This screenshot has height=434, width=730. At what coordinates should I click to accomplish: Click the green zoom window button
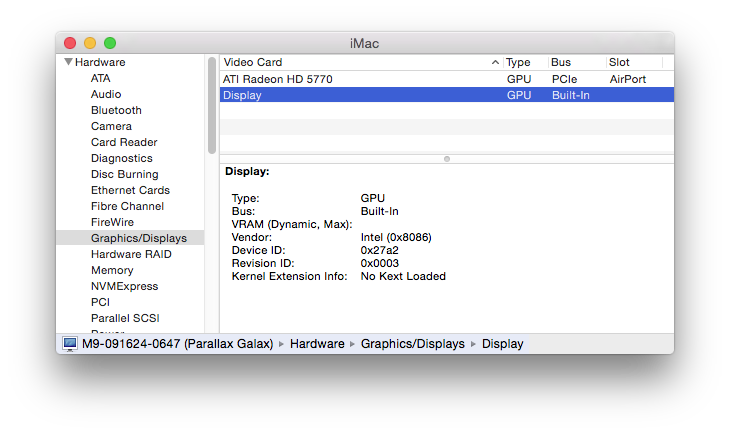[110, 43]
